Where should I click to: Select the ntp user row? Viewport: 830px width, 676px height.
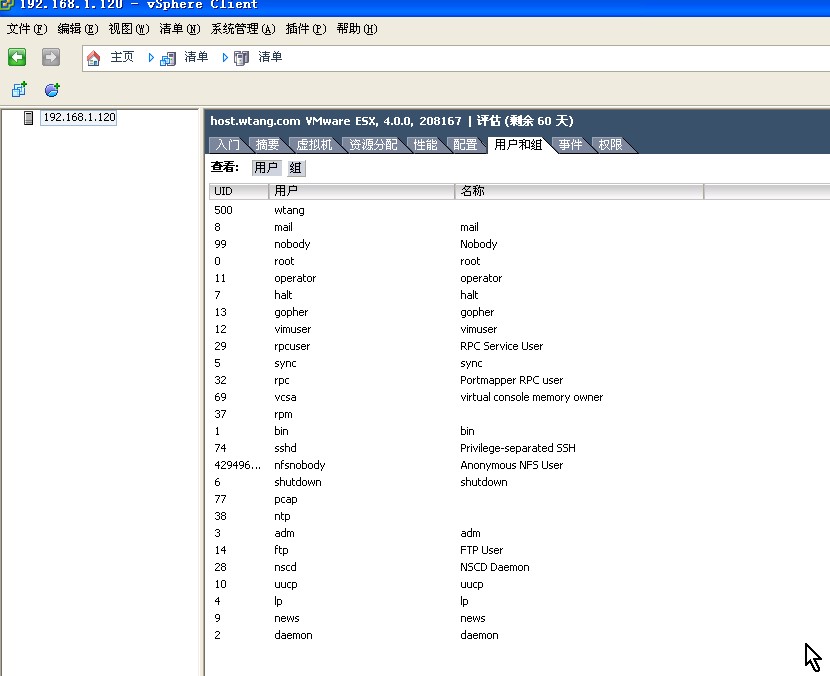[519, 516]
